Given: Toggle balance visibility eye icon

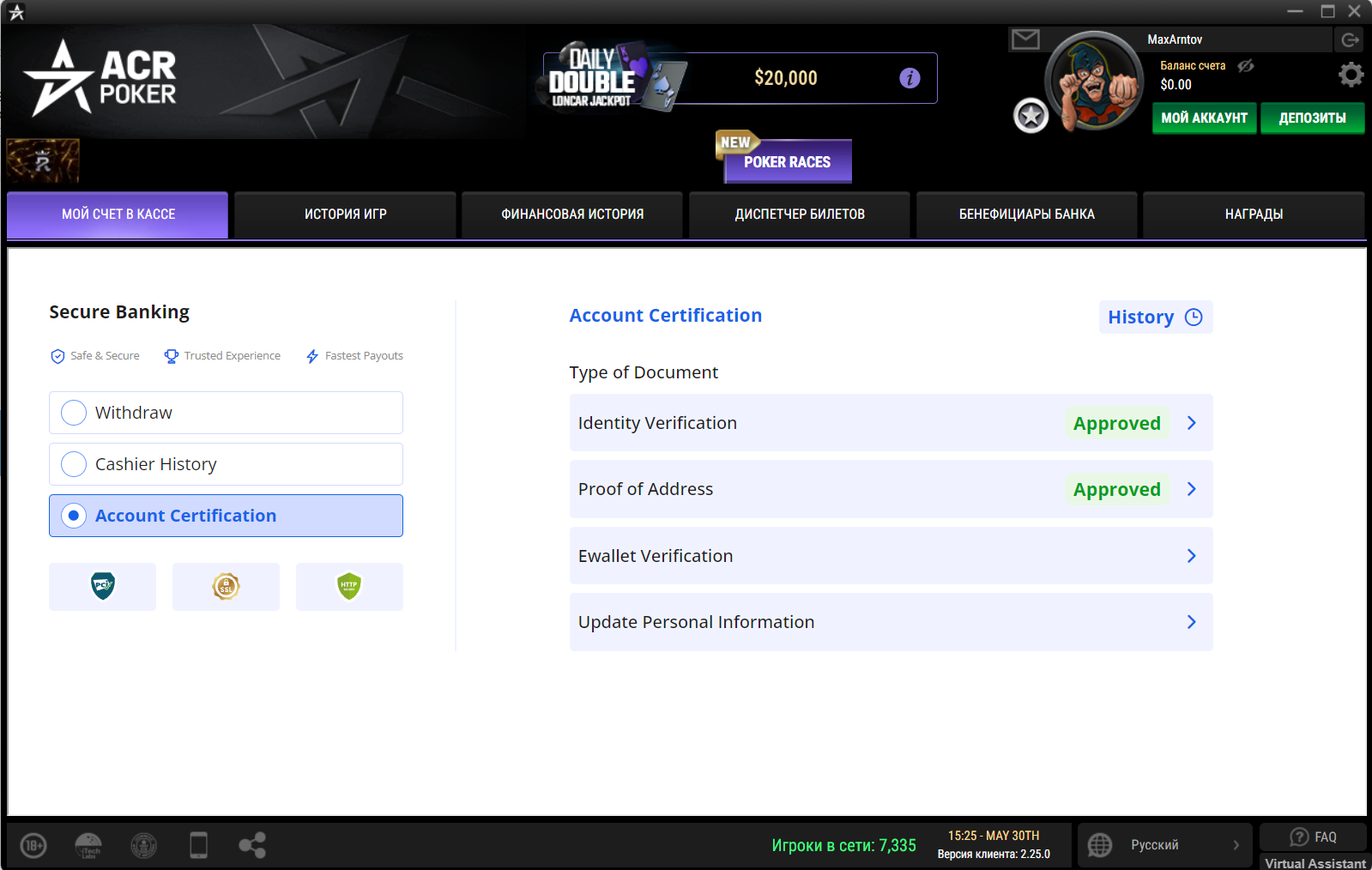Looking at the screenshot, I should coord(1245,66).
